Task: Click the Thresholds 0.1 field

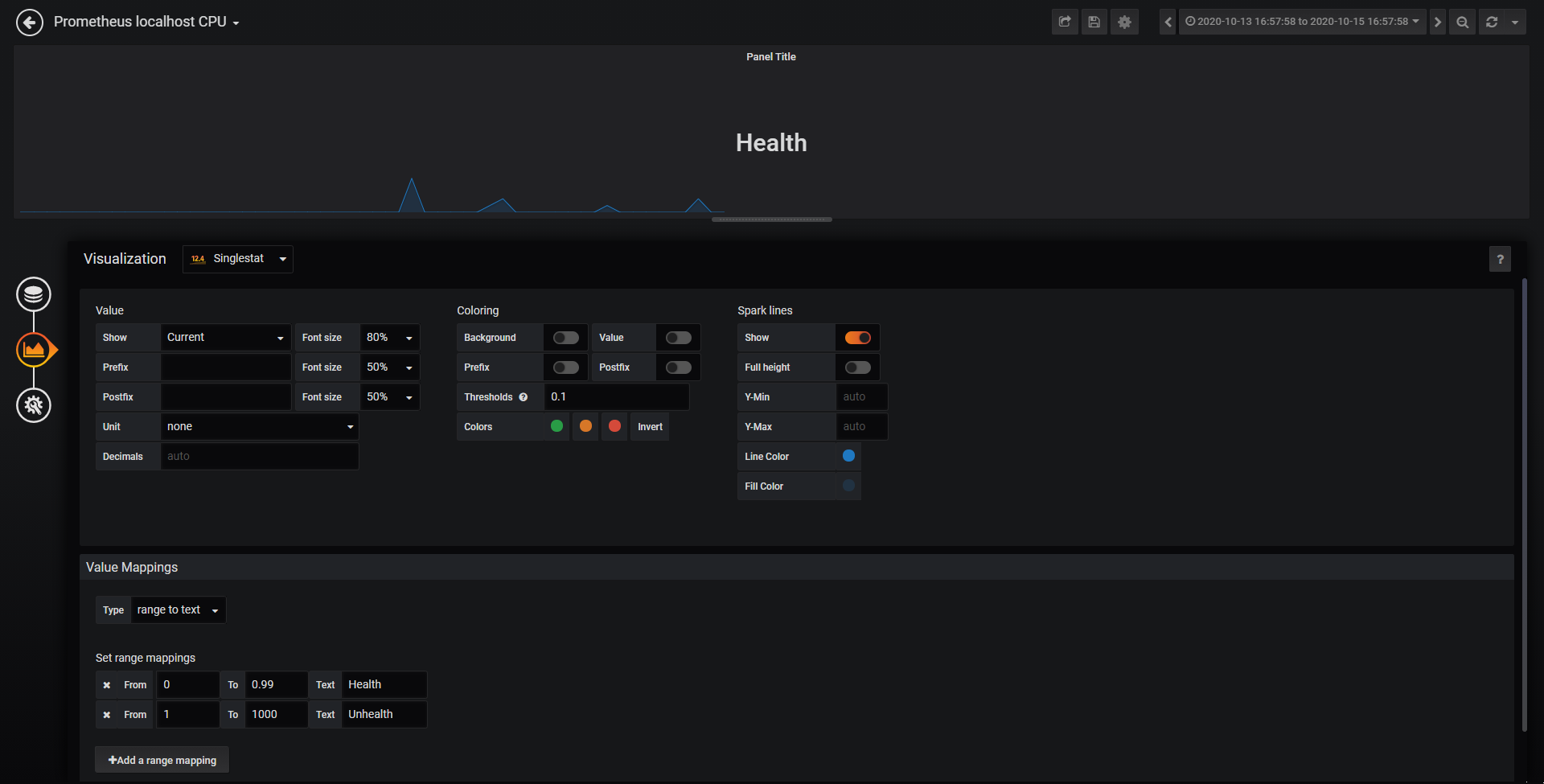Action: pyautogui.click(x=617, y=397)
